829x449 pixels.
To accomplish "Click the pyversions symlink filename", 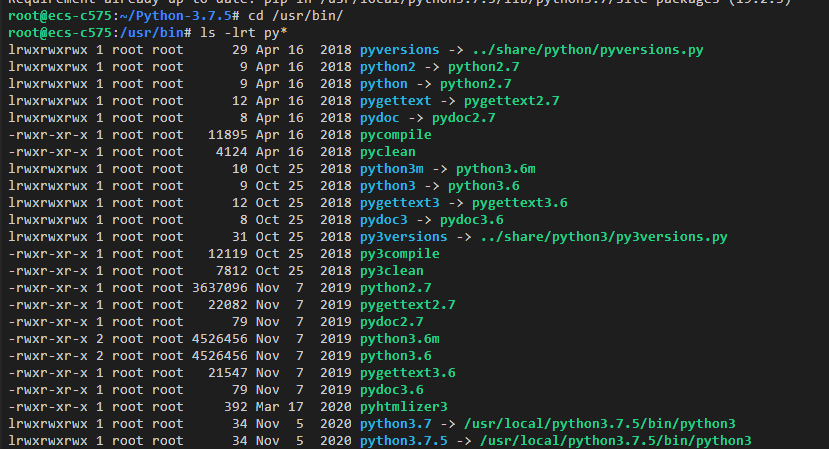I will (399, 50).
